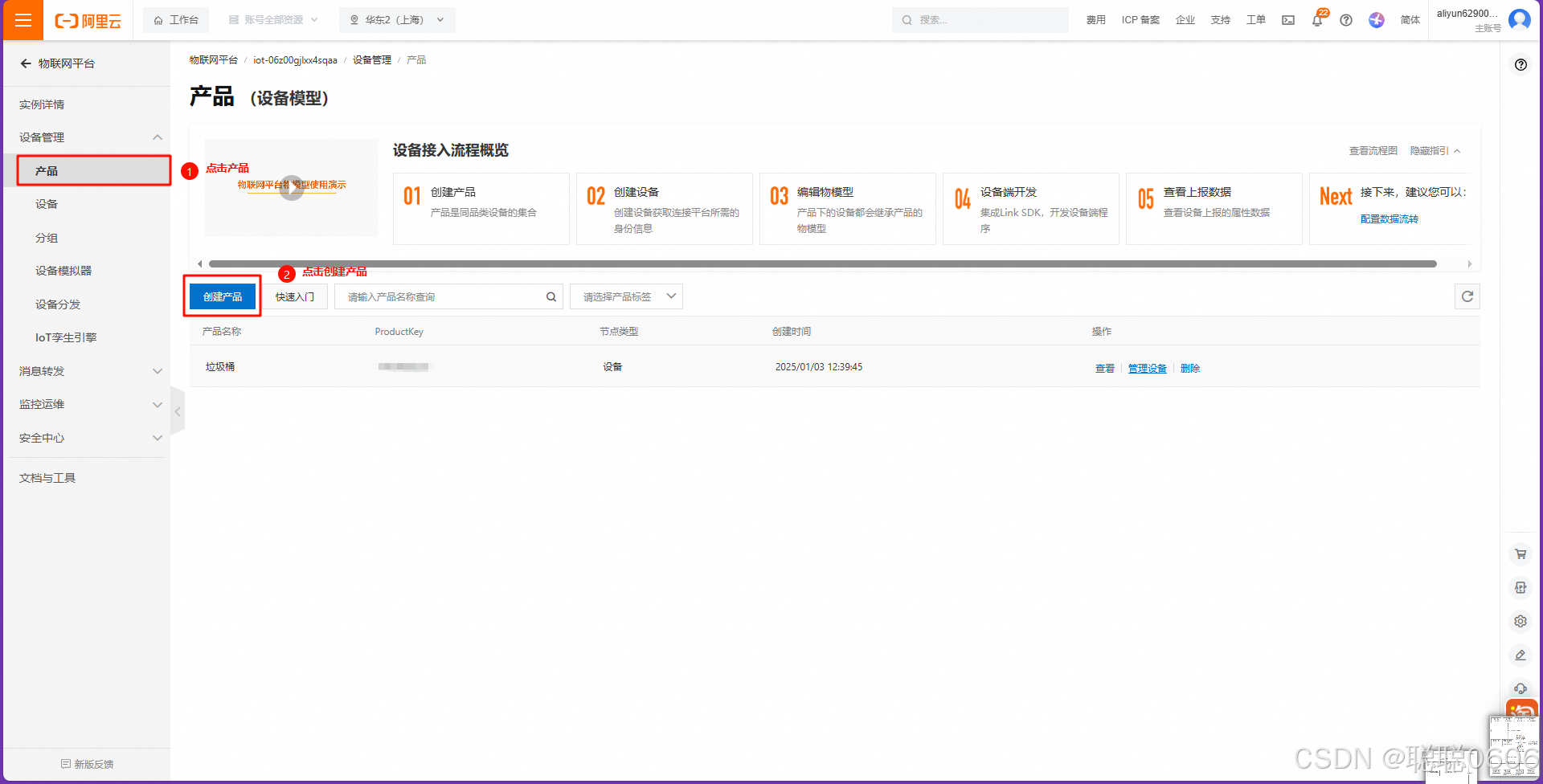This screenshot has height=784, width=1543.
Task: Open the 请选择产品标签 tag dropdown
Action: click(x=627, y=296)
